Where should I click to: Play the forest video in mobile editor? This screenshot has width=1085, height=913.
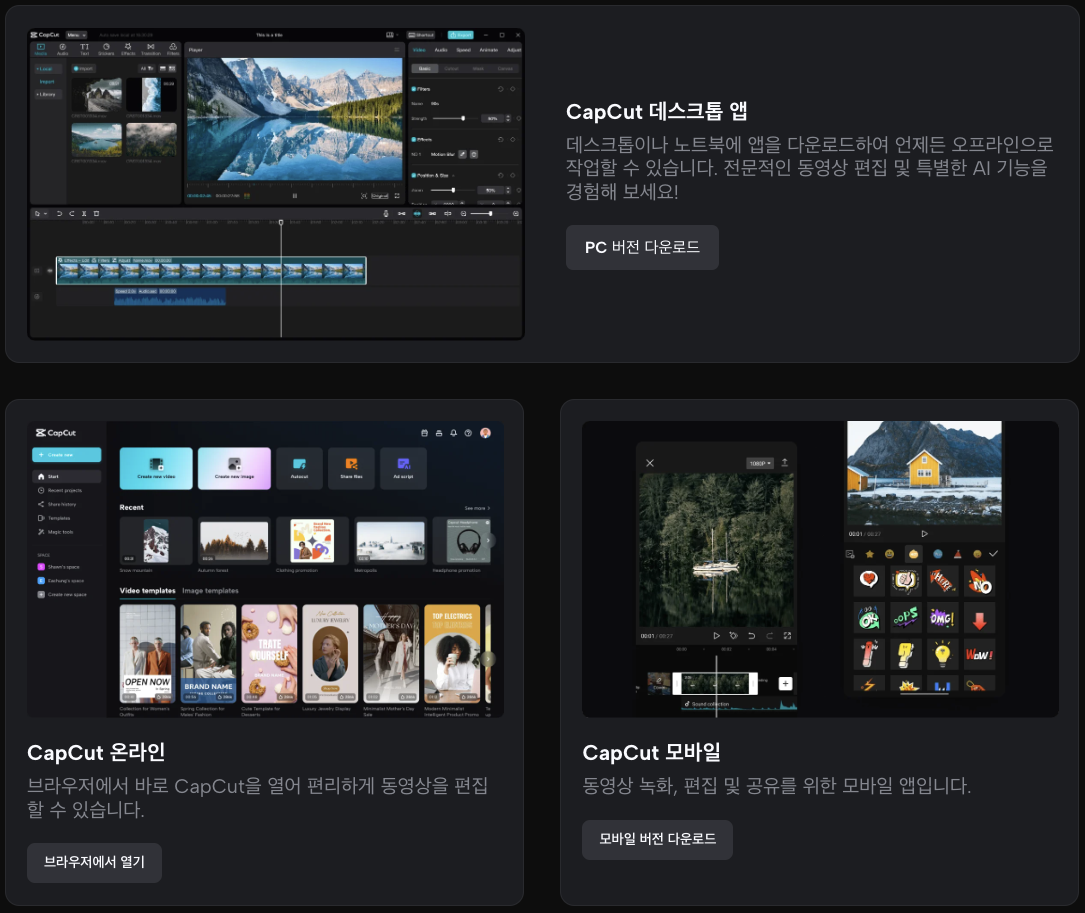(x=716, y=635)
